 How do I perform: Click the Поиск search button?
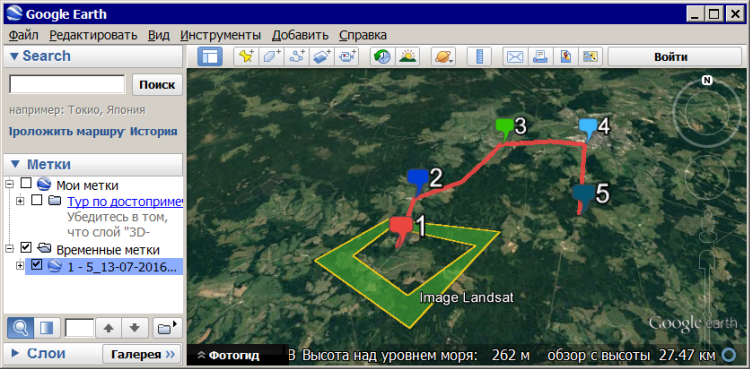pyautogui.click(x=157, y=85)
